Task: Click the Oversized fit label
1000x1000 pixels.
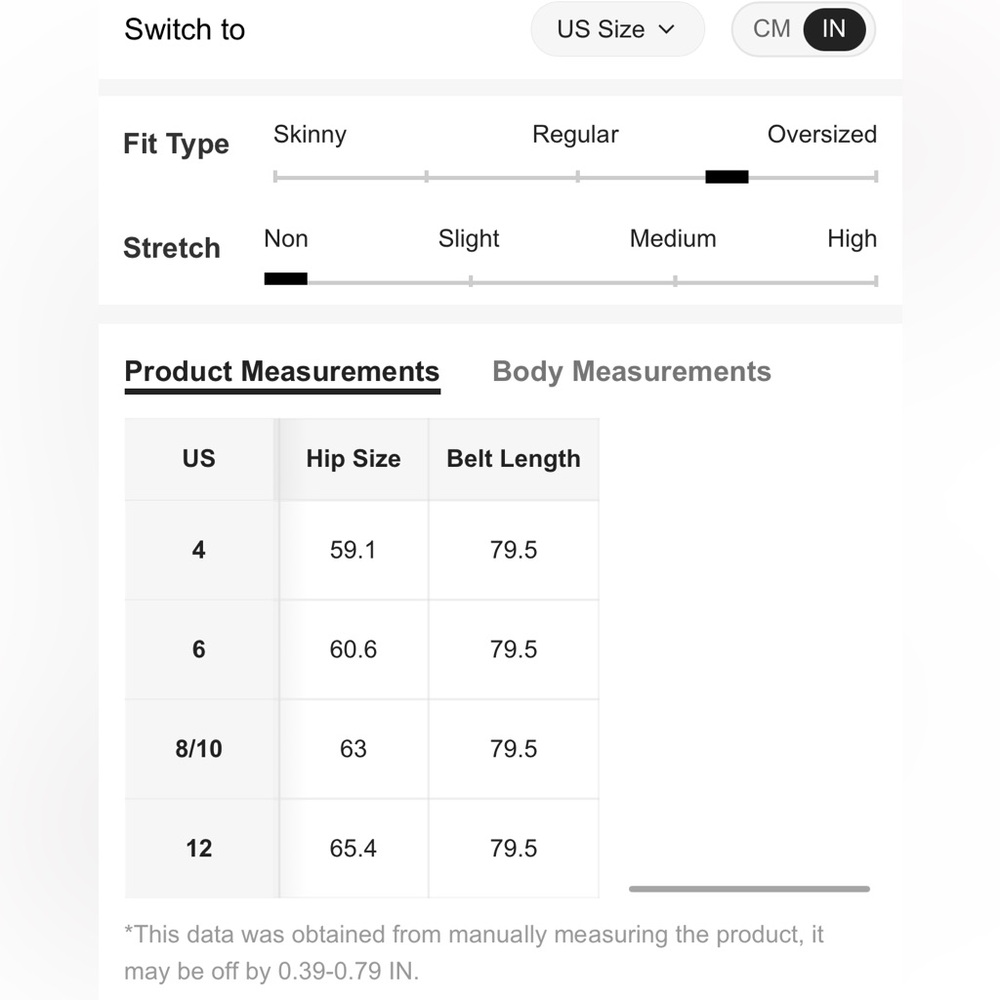Action: (x=821, y=135)
